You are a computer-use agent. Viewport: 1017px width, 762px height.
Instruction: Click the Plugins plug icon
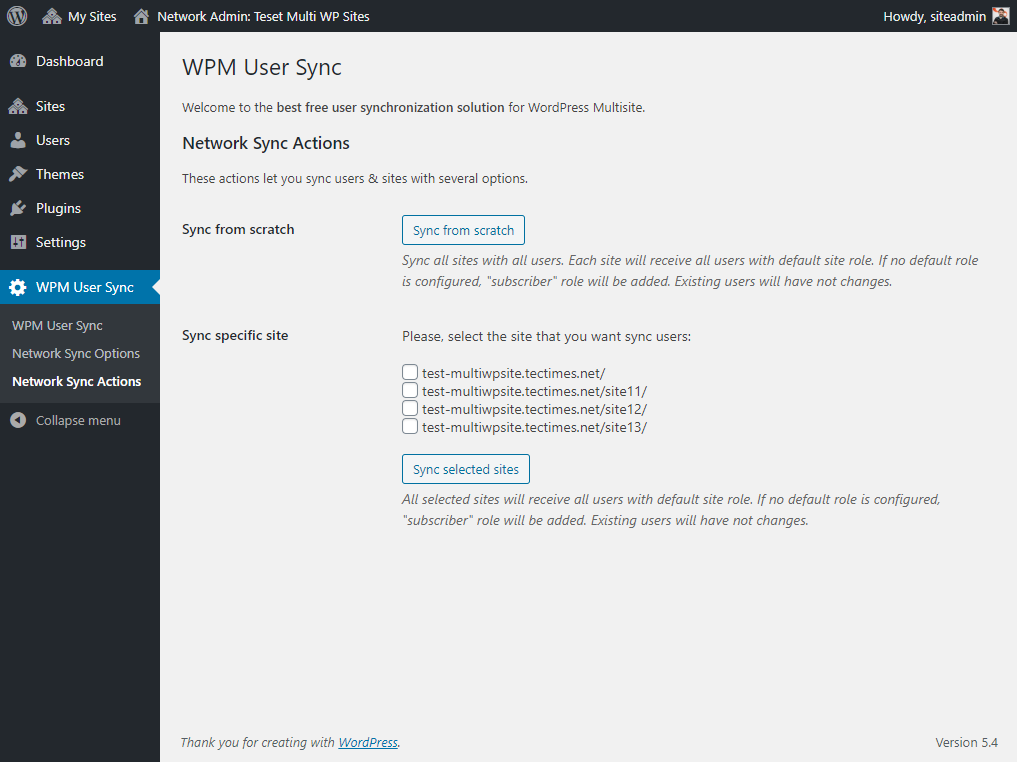[18, 208]
